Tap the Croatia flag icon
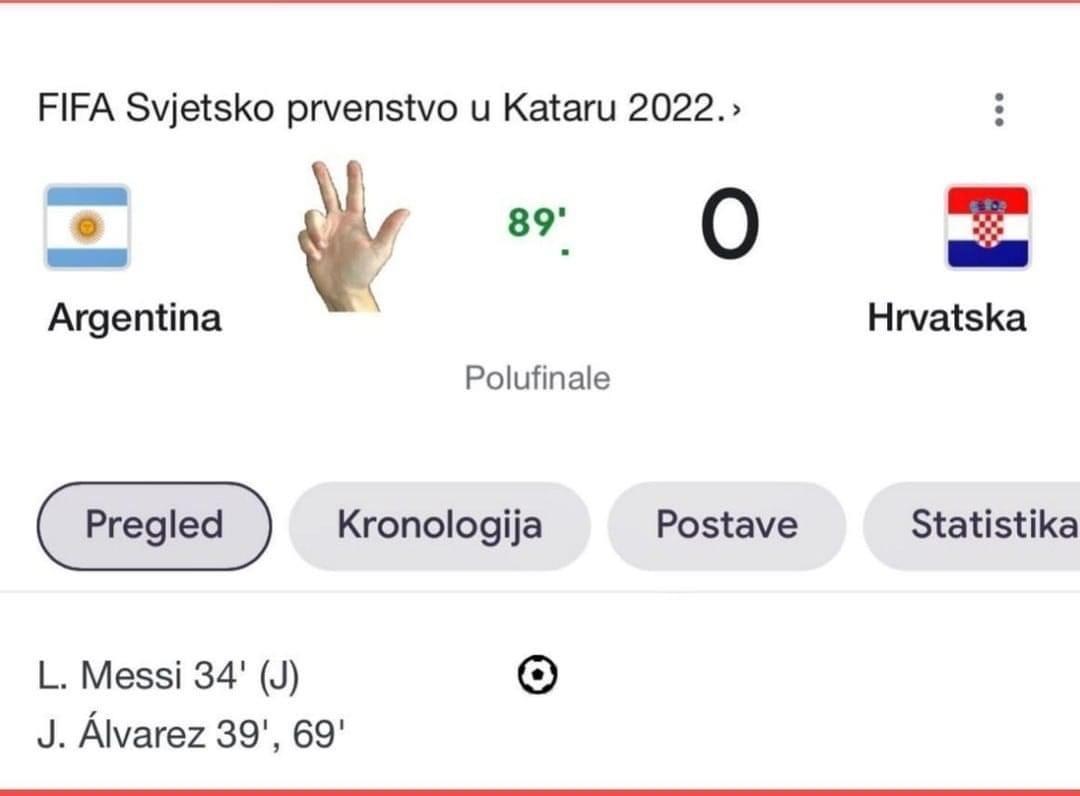The image size is (1080, 796). tap(987, 227)
